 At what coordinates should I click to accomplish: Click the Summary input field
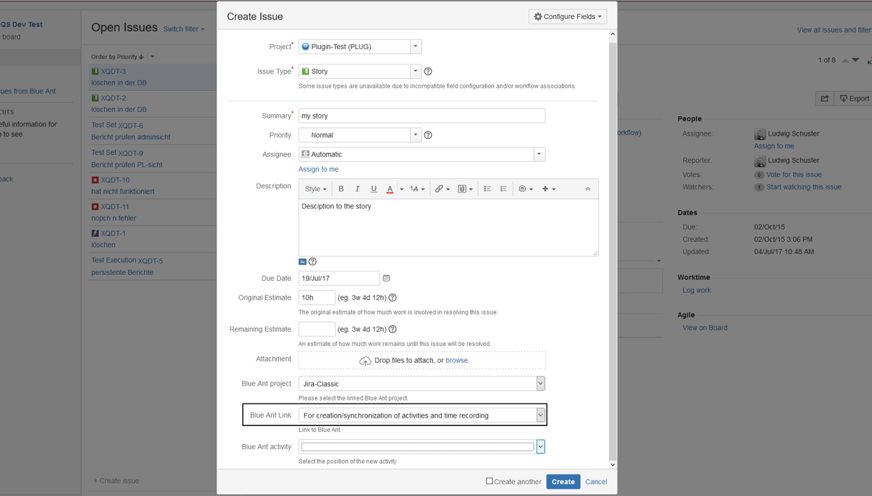point(421,116)
